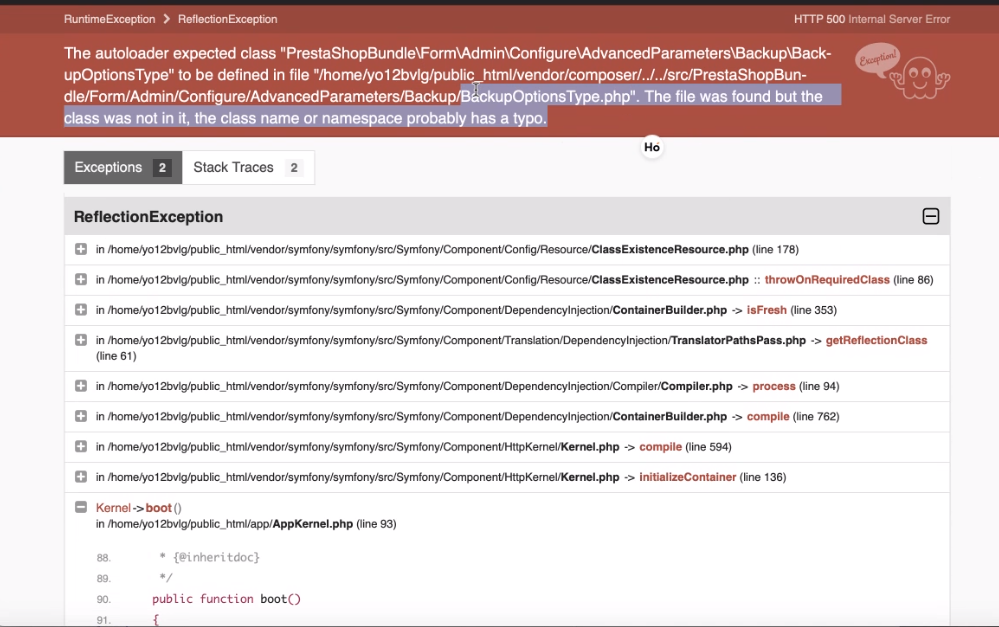The image size is (999, 627).
Task: Click the isFresh method name
Action: click(x=766, y=310)
